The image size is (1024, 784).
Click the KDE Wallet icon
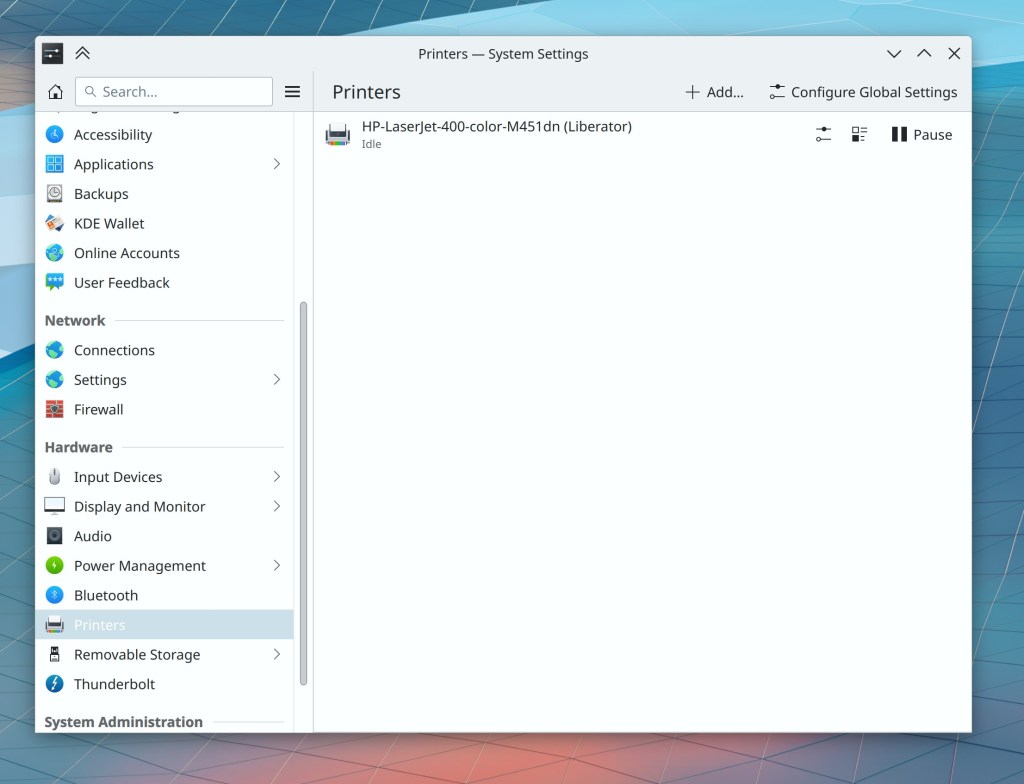55,223
